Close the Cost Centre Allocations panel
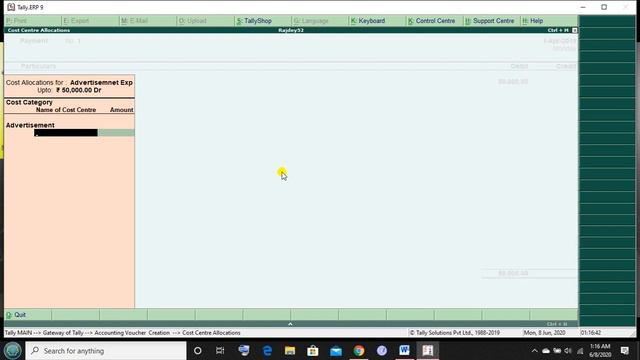Image resolution: width=640 pixels, height=360 pixels. tap(574, 30)
